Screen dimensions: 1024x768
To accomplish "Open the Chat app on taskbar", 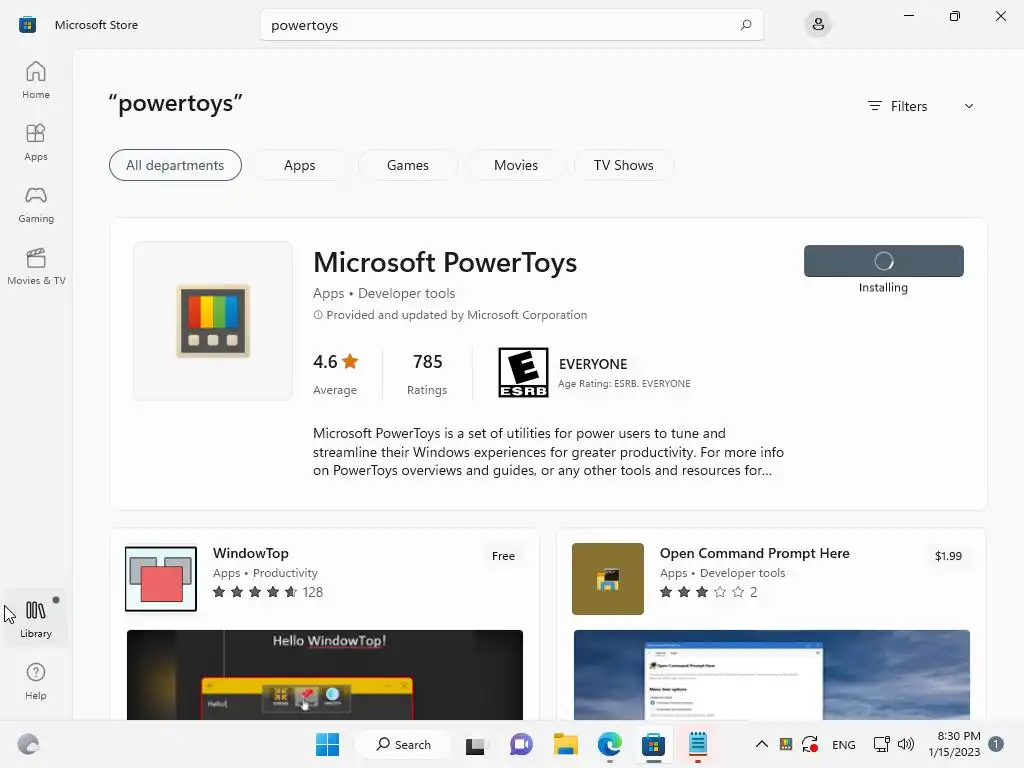I will (x=520, y=744).
